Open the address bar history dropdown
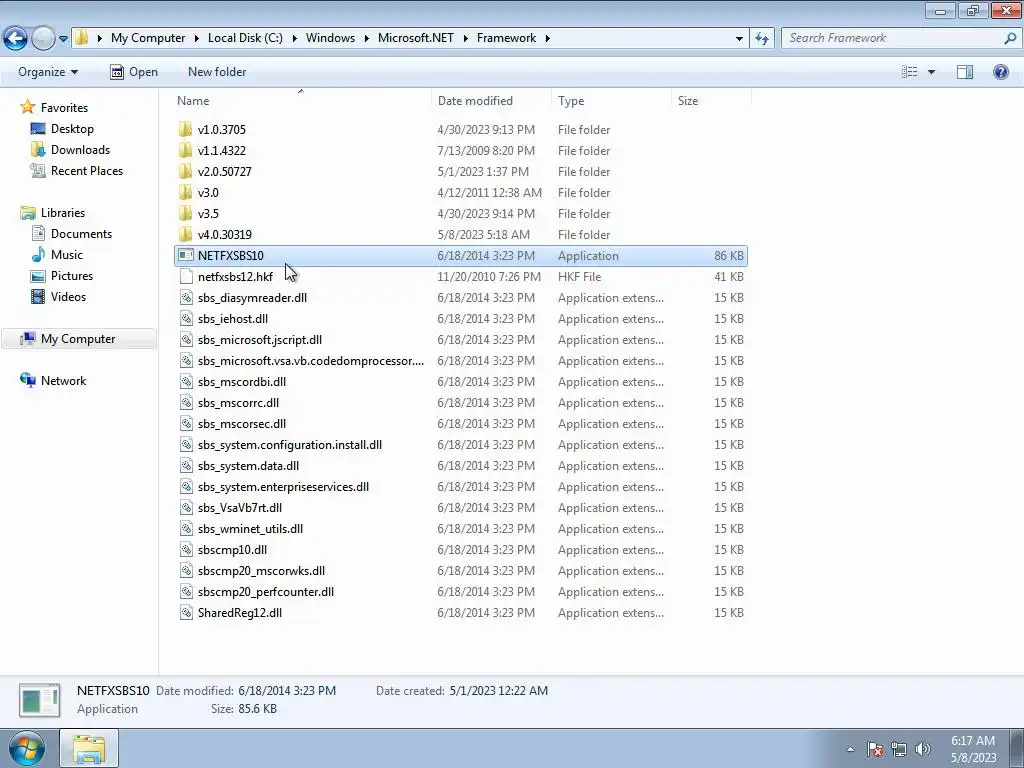This screenshot has width=1024, height=768. tap(739, 39)
